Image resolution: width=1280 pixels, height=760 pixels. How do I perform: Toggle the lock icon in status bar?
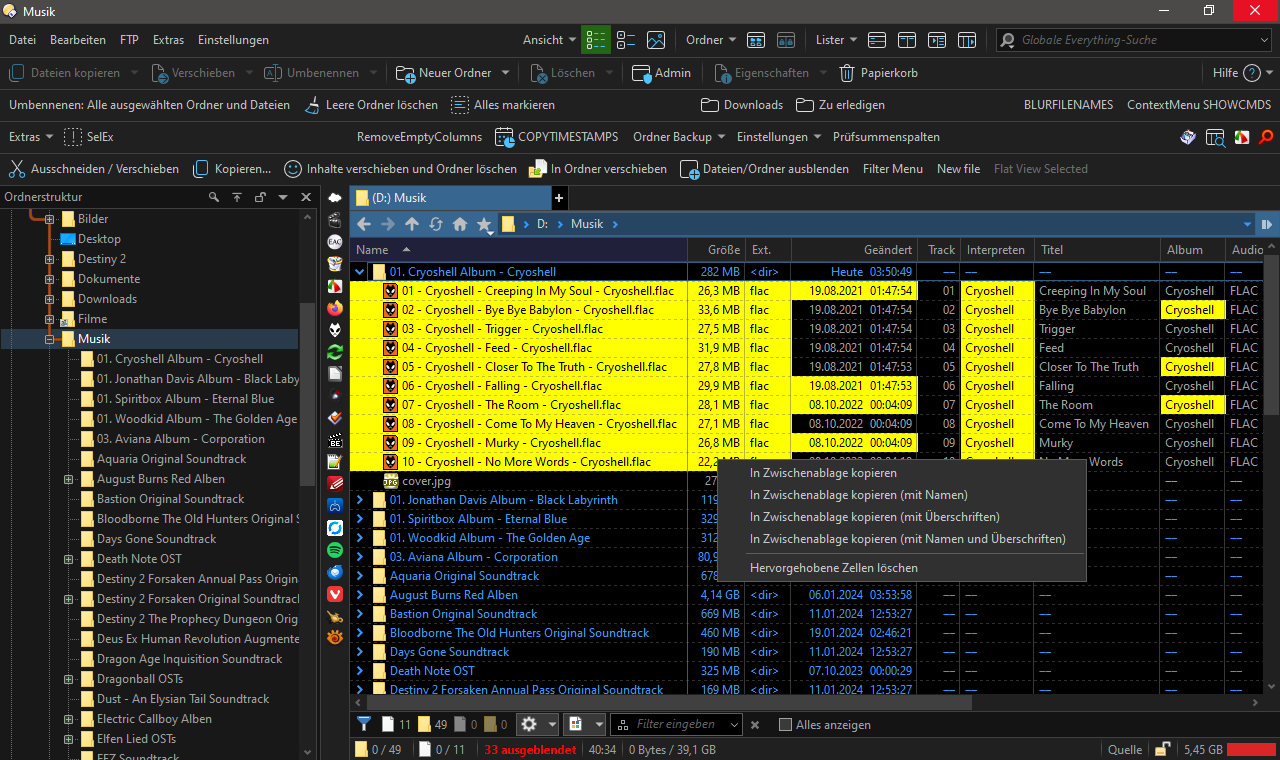coord(1163,749)
